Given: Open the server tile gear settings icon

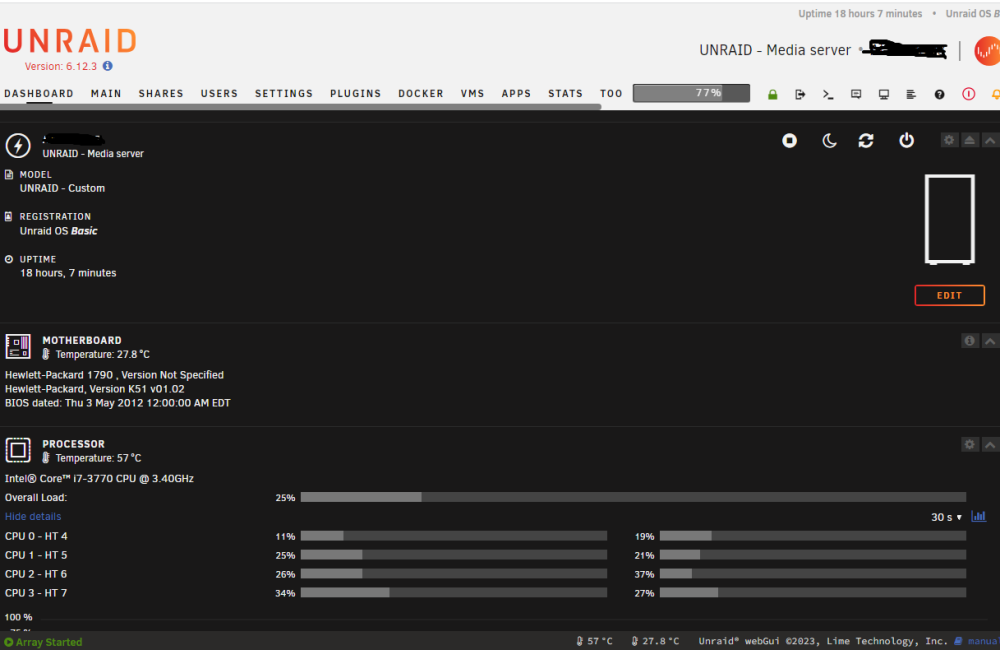Looking at the screenshot, I should tap(949, 140).
